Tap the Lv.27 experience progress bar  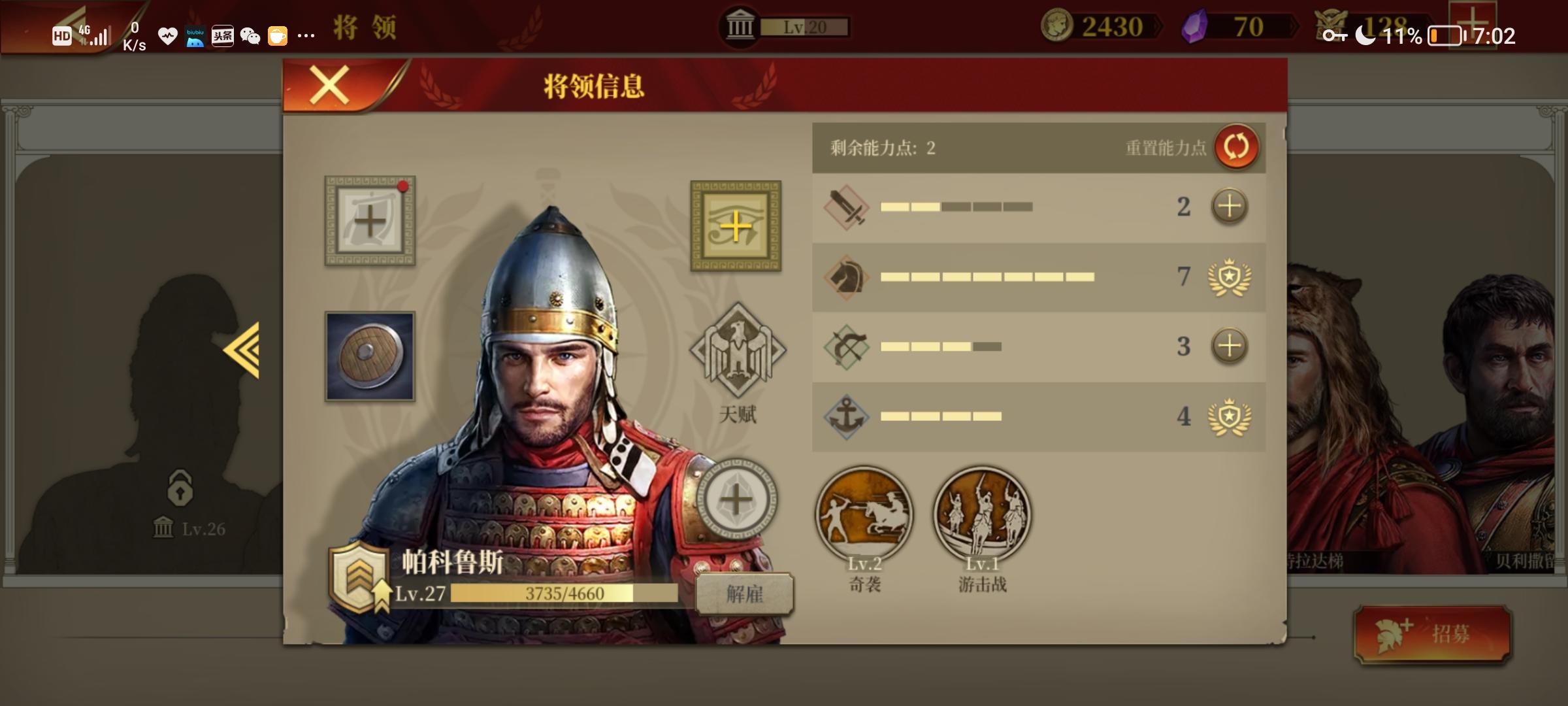(x=564, y=594)
